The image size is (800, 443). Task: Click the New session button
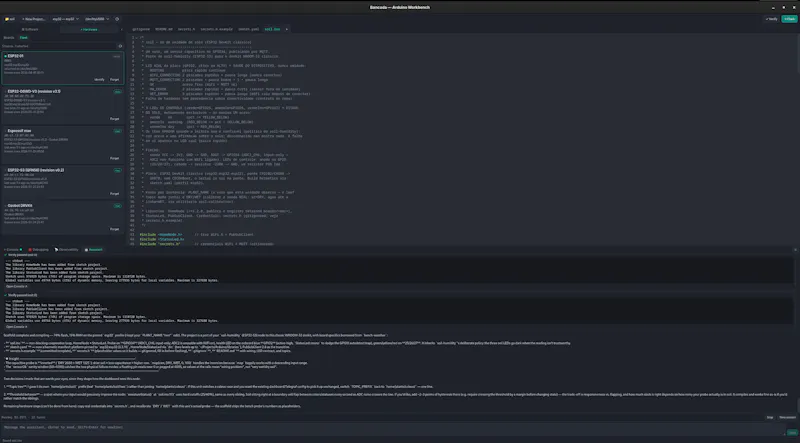point(787,417)
